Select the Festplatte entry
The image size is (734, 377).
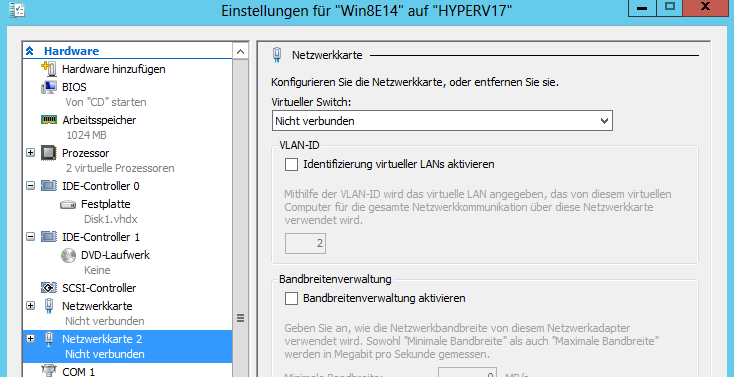105,205
